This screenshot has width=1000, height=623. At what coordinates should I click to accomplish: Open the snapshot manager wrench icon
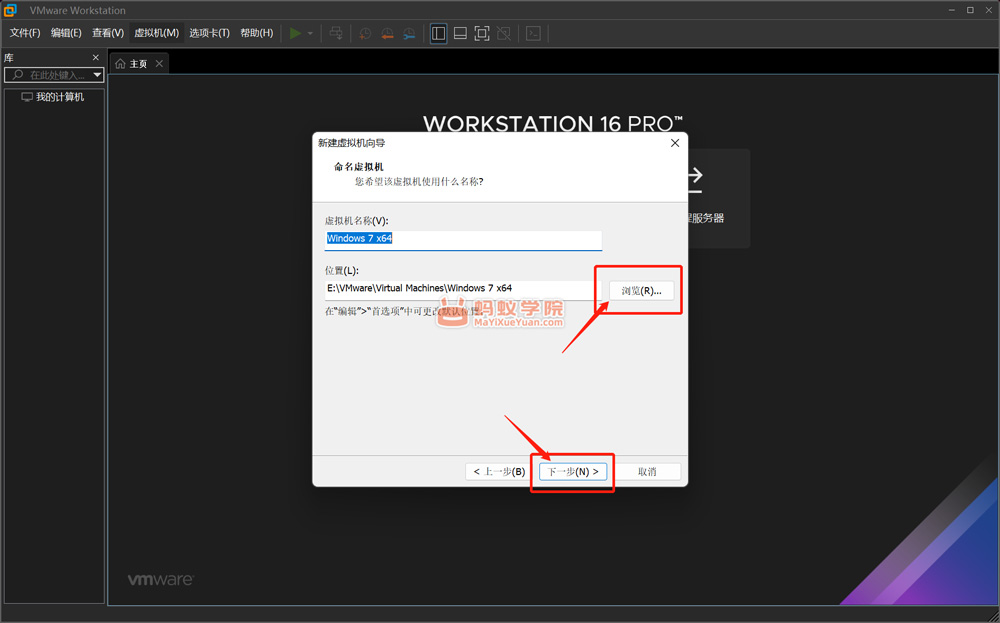pyautogui.click(x=409, y=33)
